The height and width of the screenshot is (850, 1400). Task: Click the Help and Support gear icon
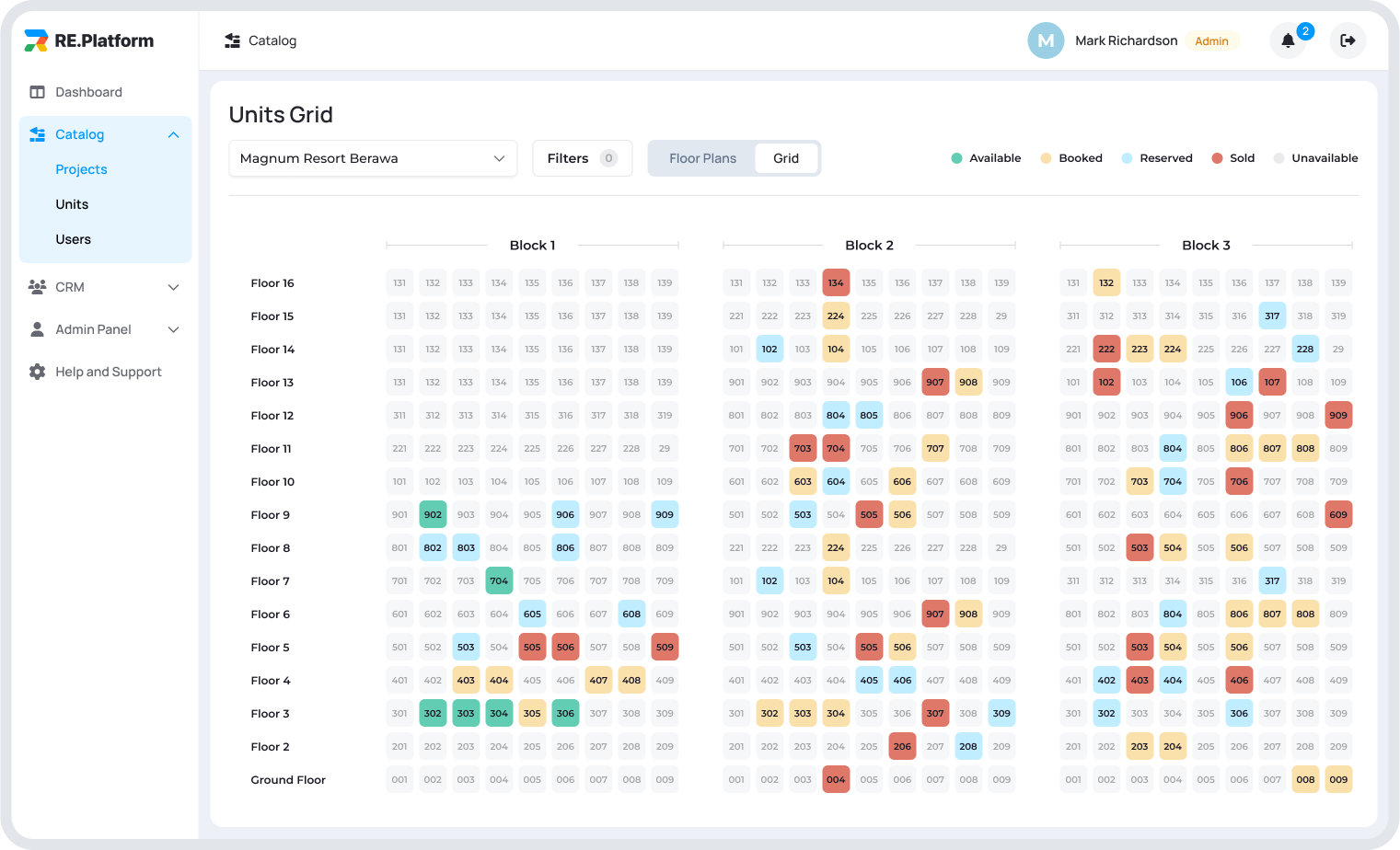[37, 372]
